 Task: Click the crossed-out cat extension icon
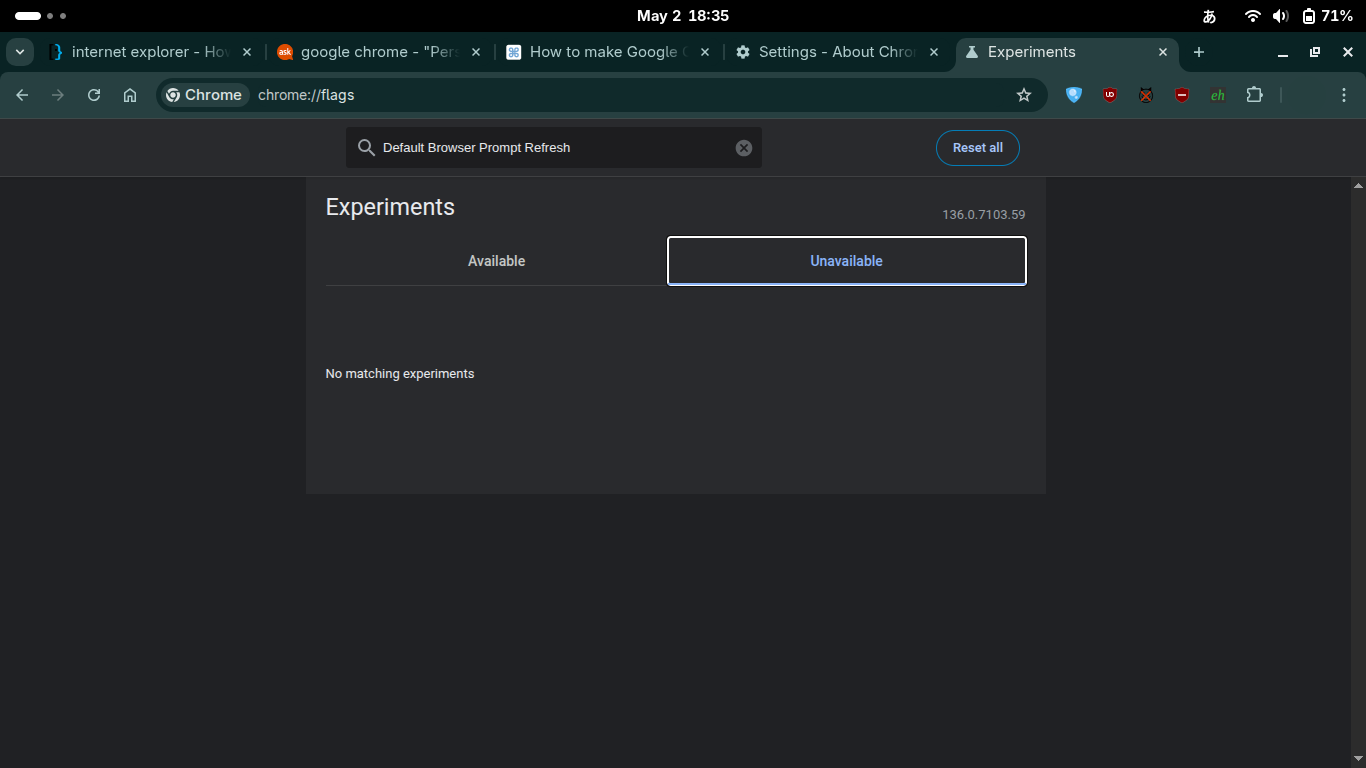tap(1146, 95)
